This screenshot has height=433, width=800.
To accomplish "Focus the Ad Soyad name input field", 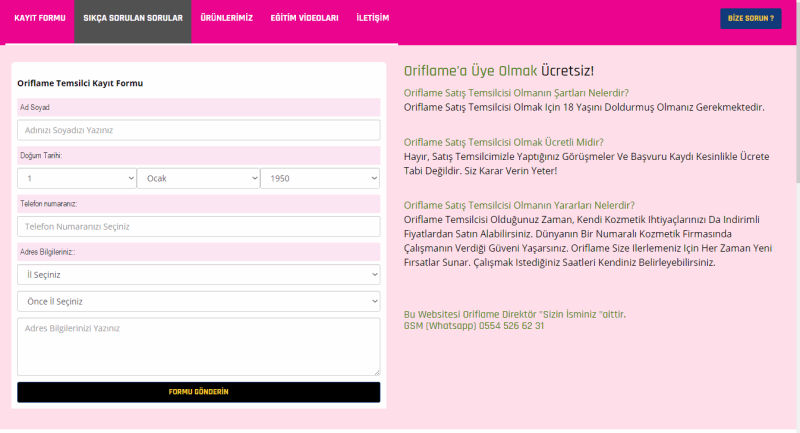I will (198, 130).
